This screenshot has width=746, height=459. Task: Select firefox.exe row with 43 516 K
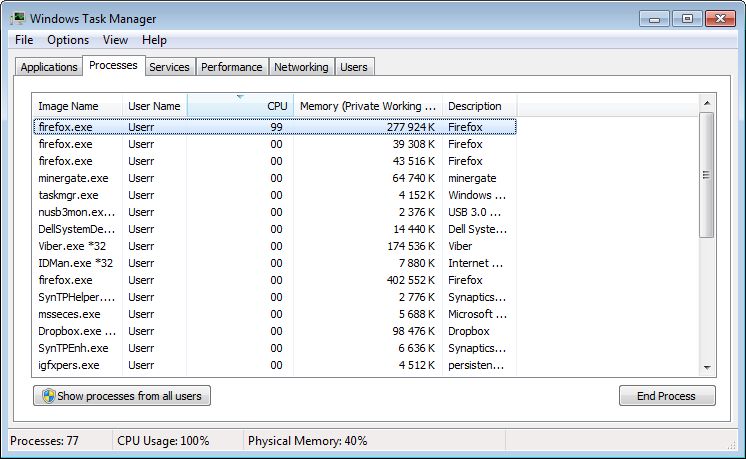coord(275,161)
